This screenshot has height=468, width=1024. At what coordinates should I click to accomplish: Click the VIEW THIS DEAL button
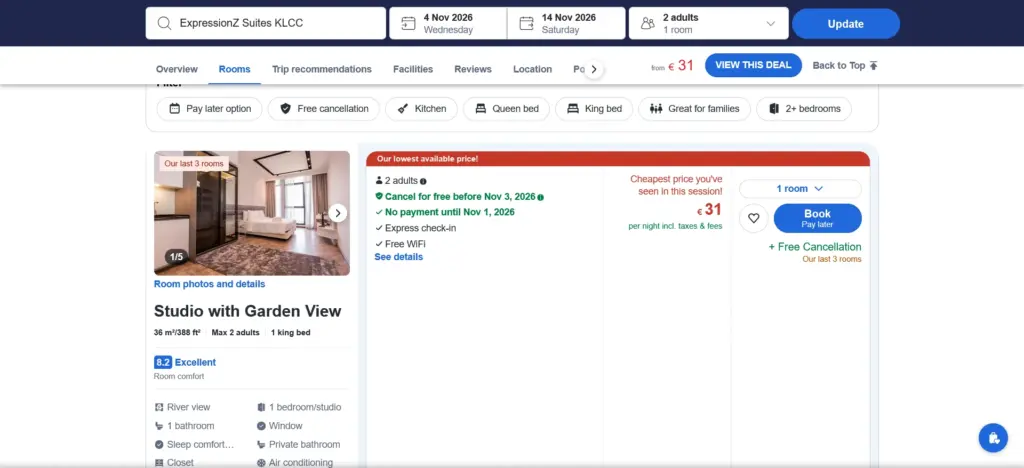pos(753,65)
